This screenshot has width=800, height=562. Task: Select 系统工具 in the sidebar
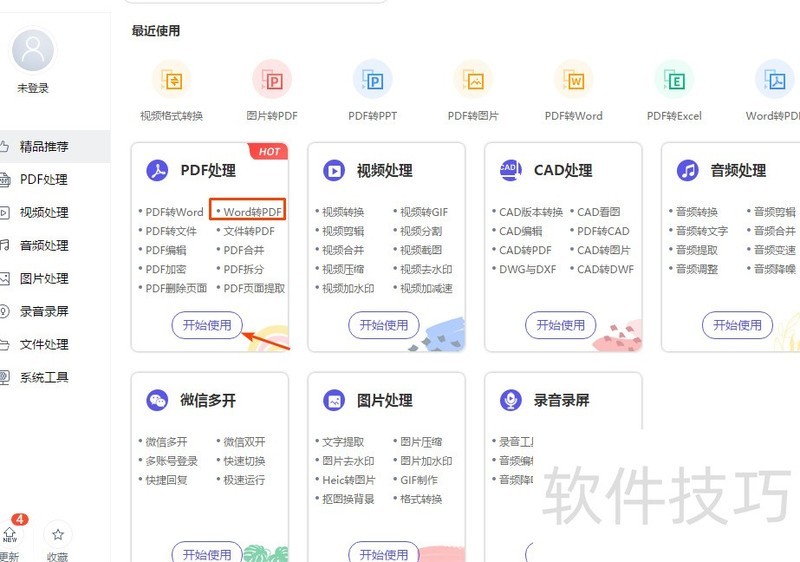(44, 377)
